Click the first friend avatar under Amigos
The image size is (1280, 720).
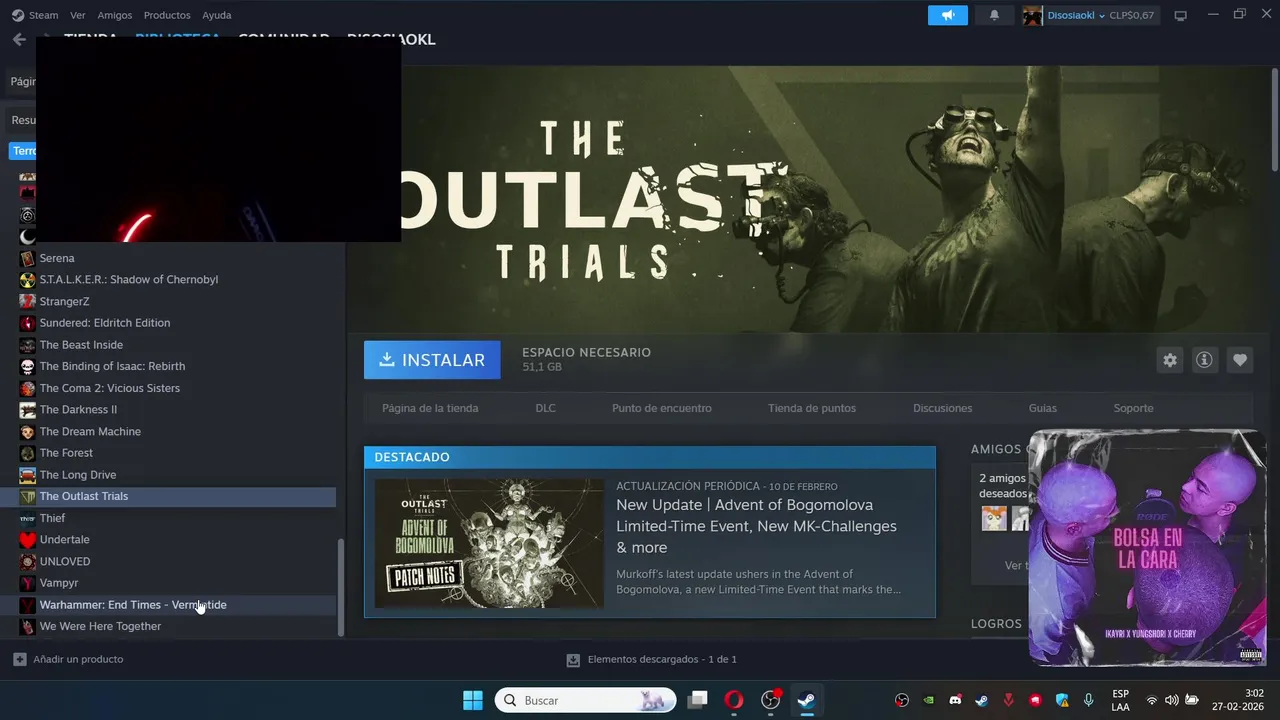pyautogui.click(x=994, y=518)
